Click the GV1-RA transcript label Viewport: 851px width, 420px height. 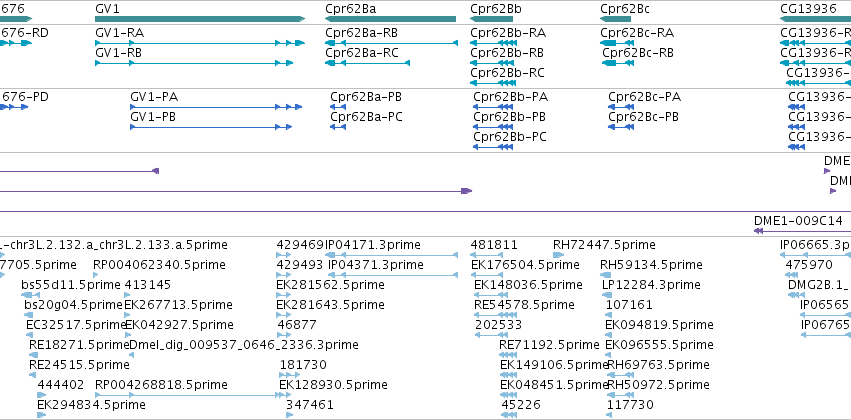[119, 33]
